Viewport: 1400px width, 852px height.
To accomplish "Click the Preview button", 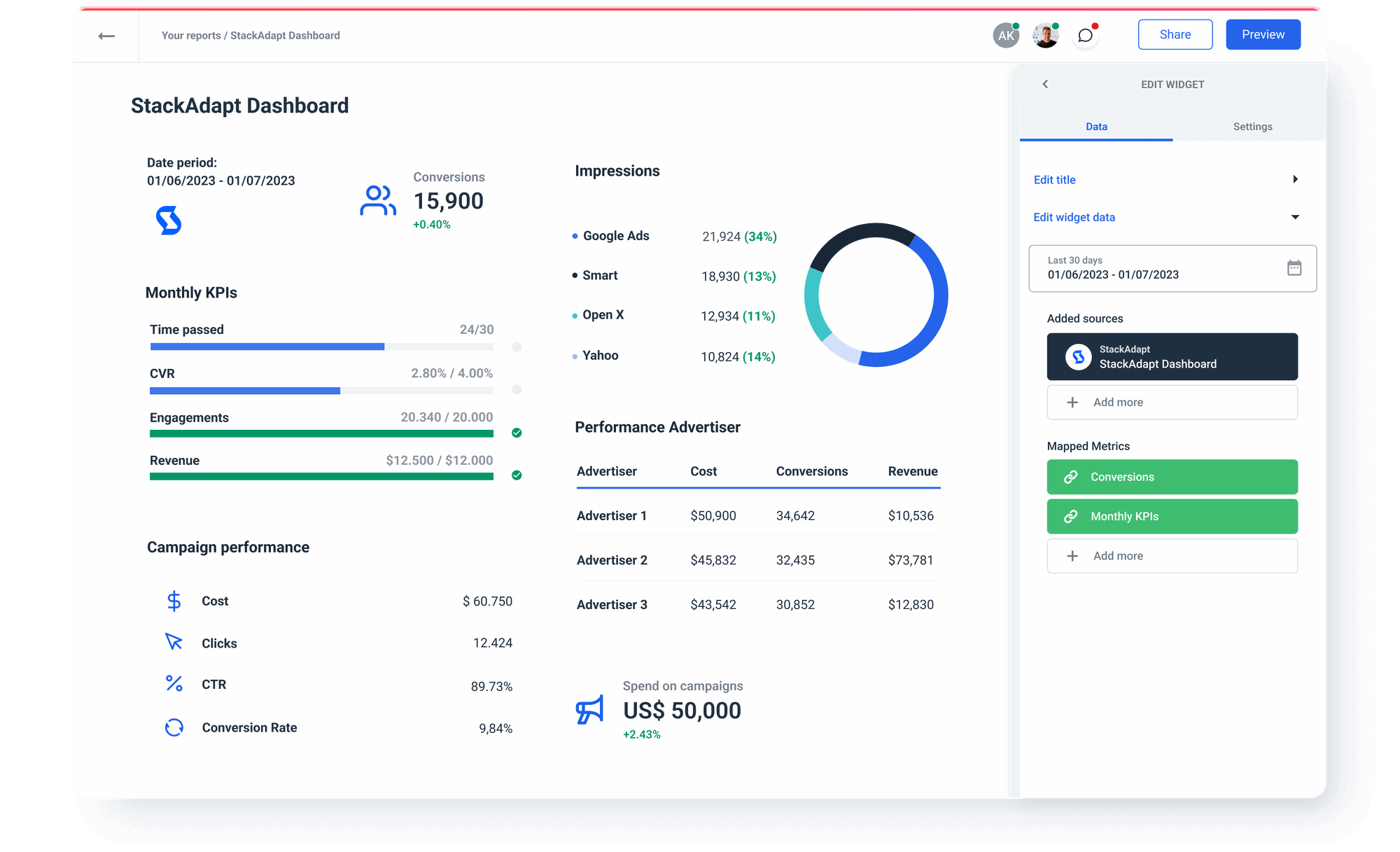I will (1263, 34).
